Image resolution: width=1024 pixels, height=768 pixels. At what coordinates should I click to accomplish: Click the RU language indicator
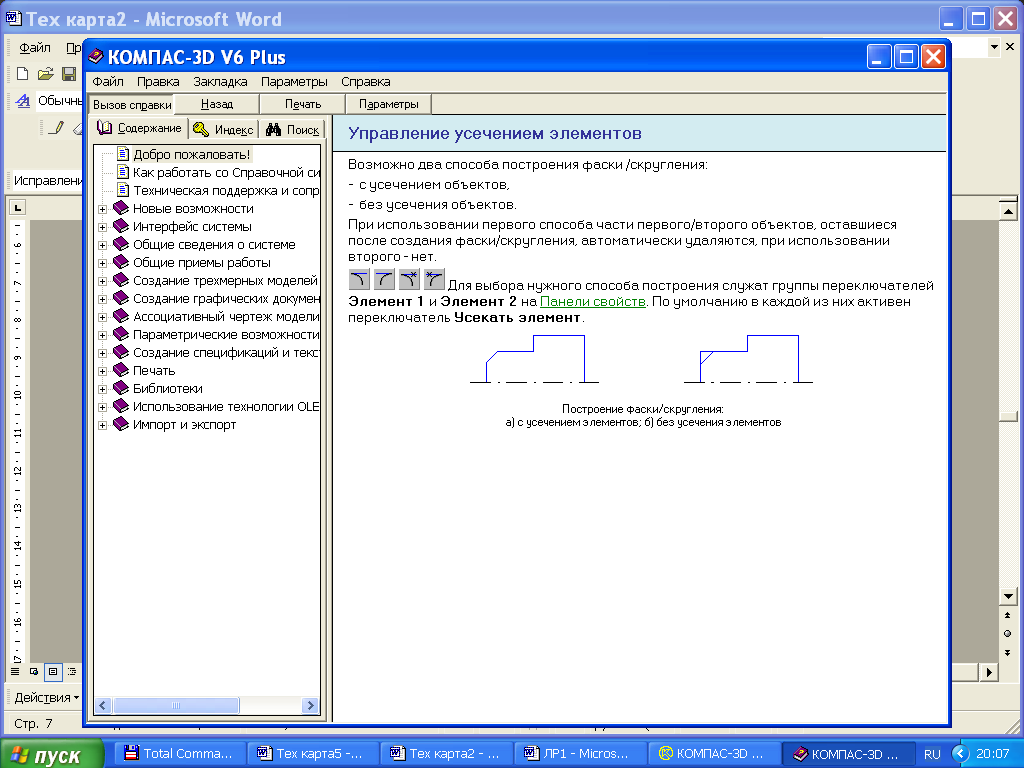tap(932, 754)
